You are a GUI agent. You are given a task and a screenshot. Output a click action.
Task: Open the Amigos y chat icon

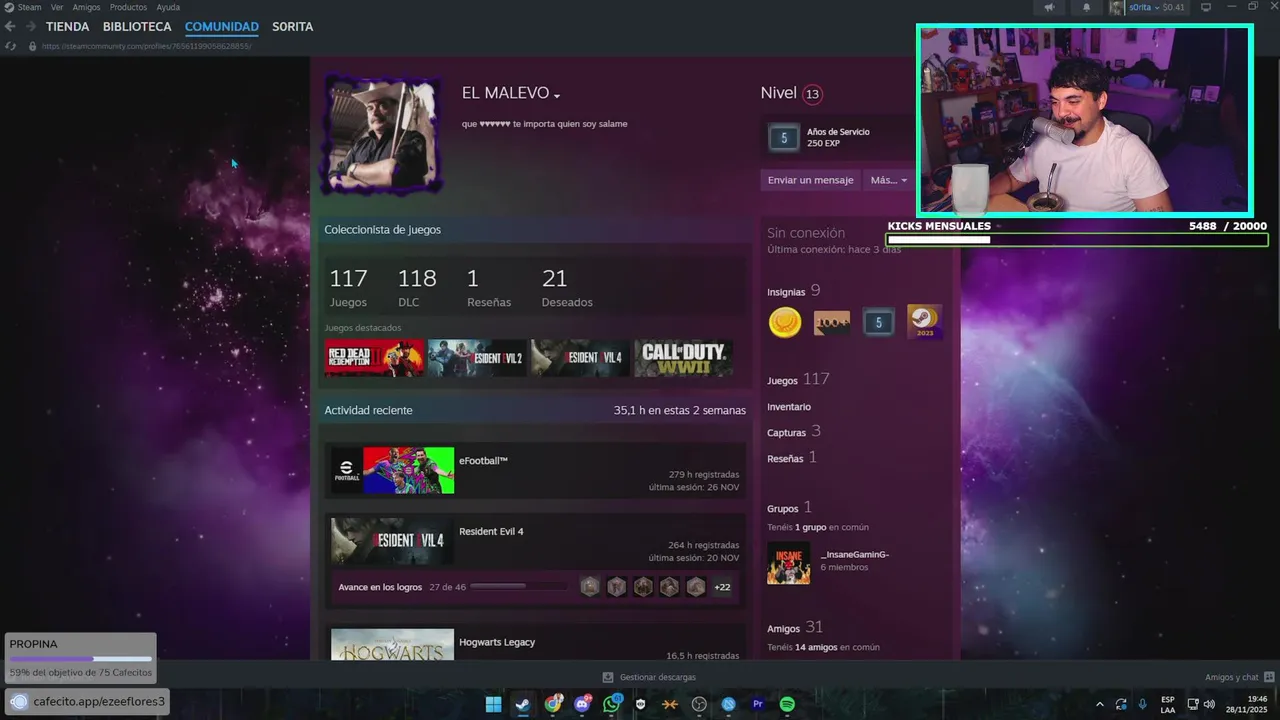[x=1270, y=677]
